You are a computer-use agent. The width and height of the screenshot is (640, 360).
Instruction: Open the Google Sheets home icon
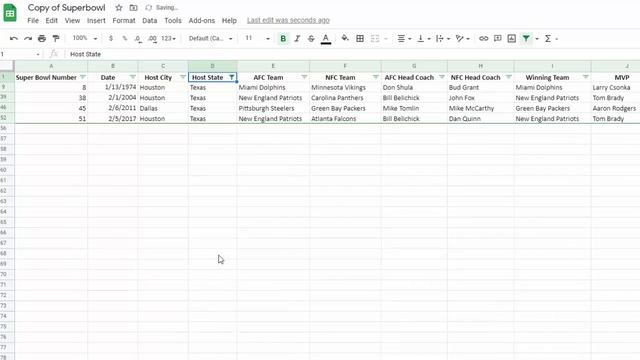tap(10, 13)
